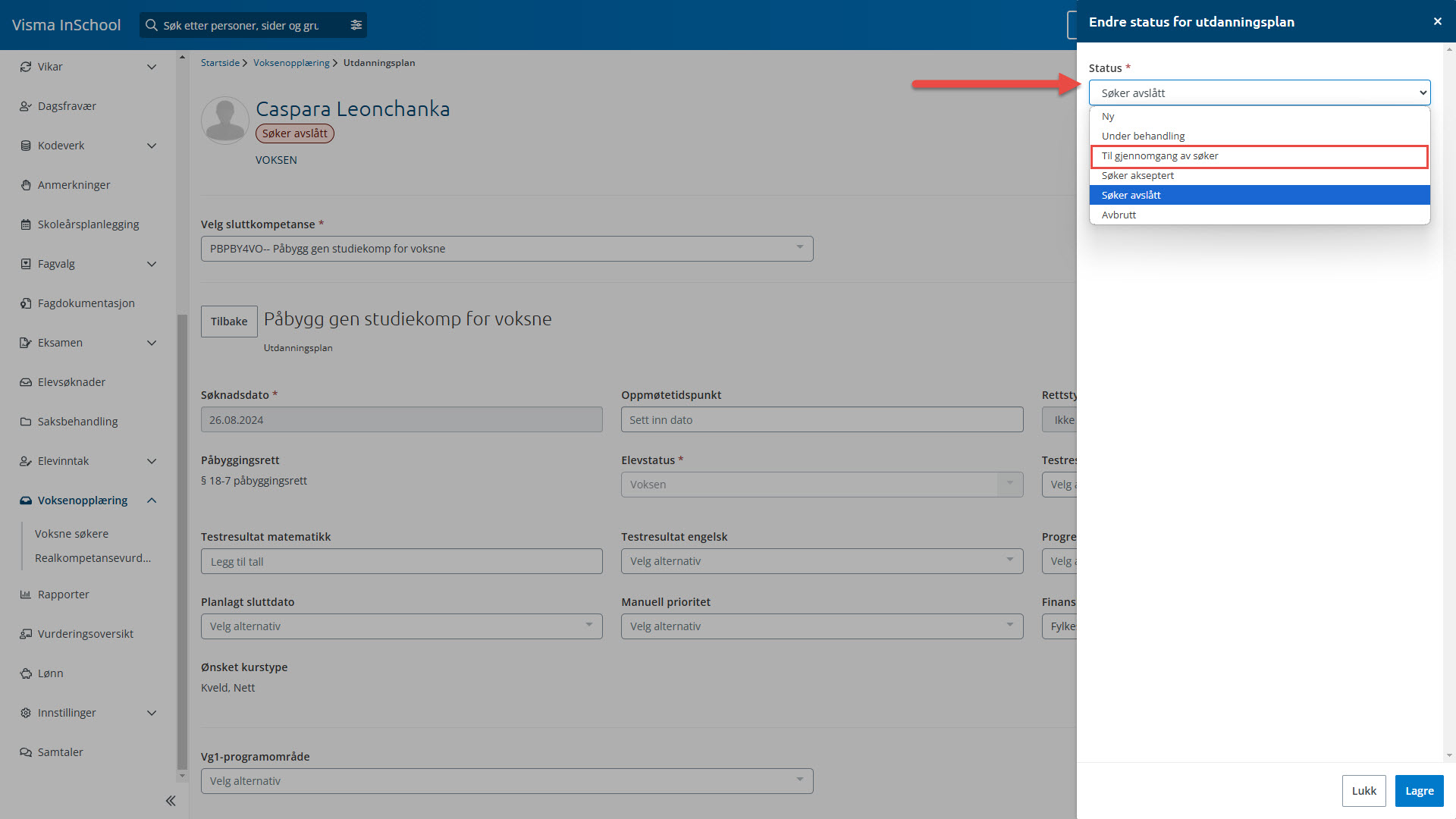1456x819 pixels.
Task: Click the search magnifier icon
Action: (152, 25)
